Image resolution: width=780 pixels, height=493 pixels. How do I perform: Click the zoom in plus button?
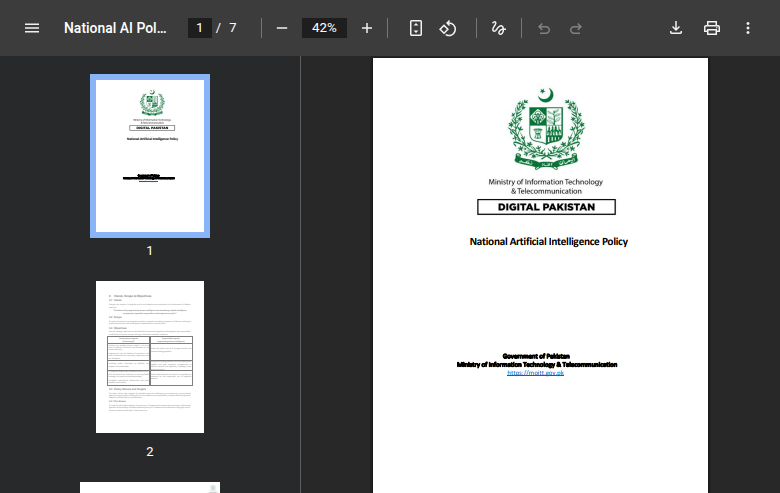tap(367, 28)
